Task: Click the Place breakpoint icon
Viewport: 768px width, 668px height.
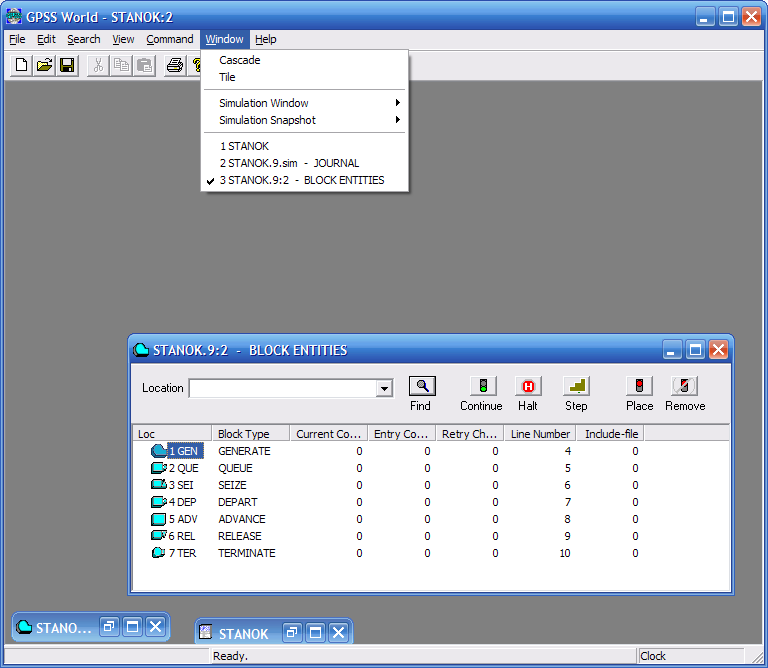Action: point(639,386)
